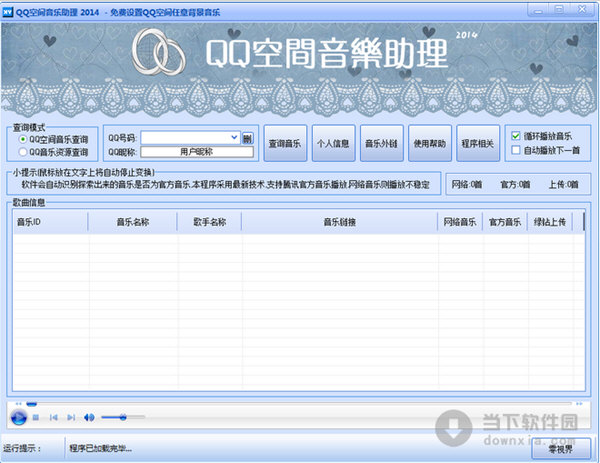Screen dimensions: 600x463
Task: Enable 自动播放下一首 checkbox
Action: (x=515, y=150)
